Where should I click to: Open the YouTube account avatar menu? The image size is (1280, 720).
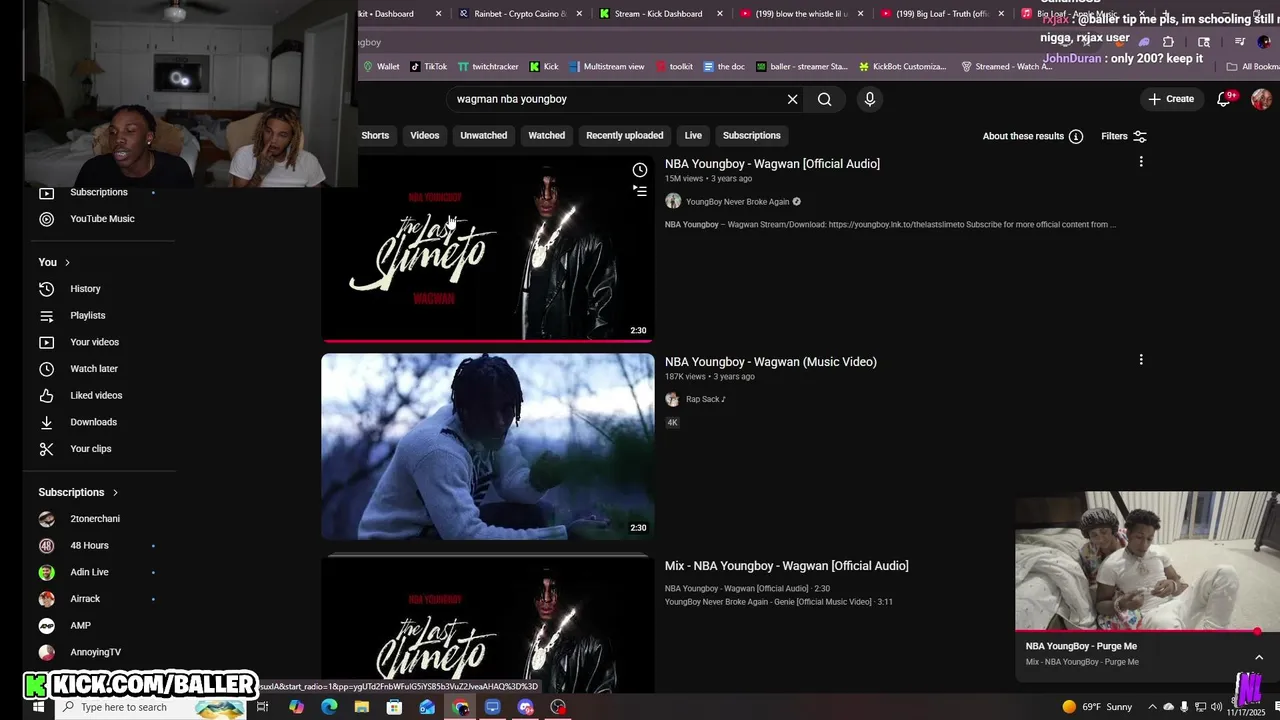pos(1261,99)
